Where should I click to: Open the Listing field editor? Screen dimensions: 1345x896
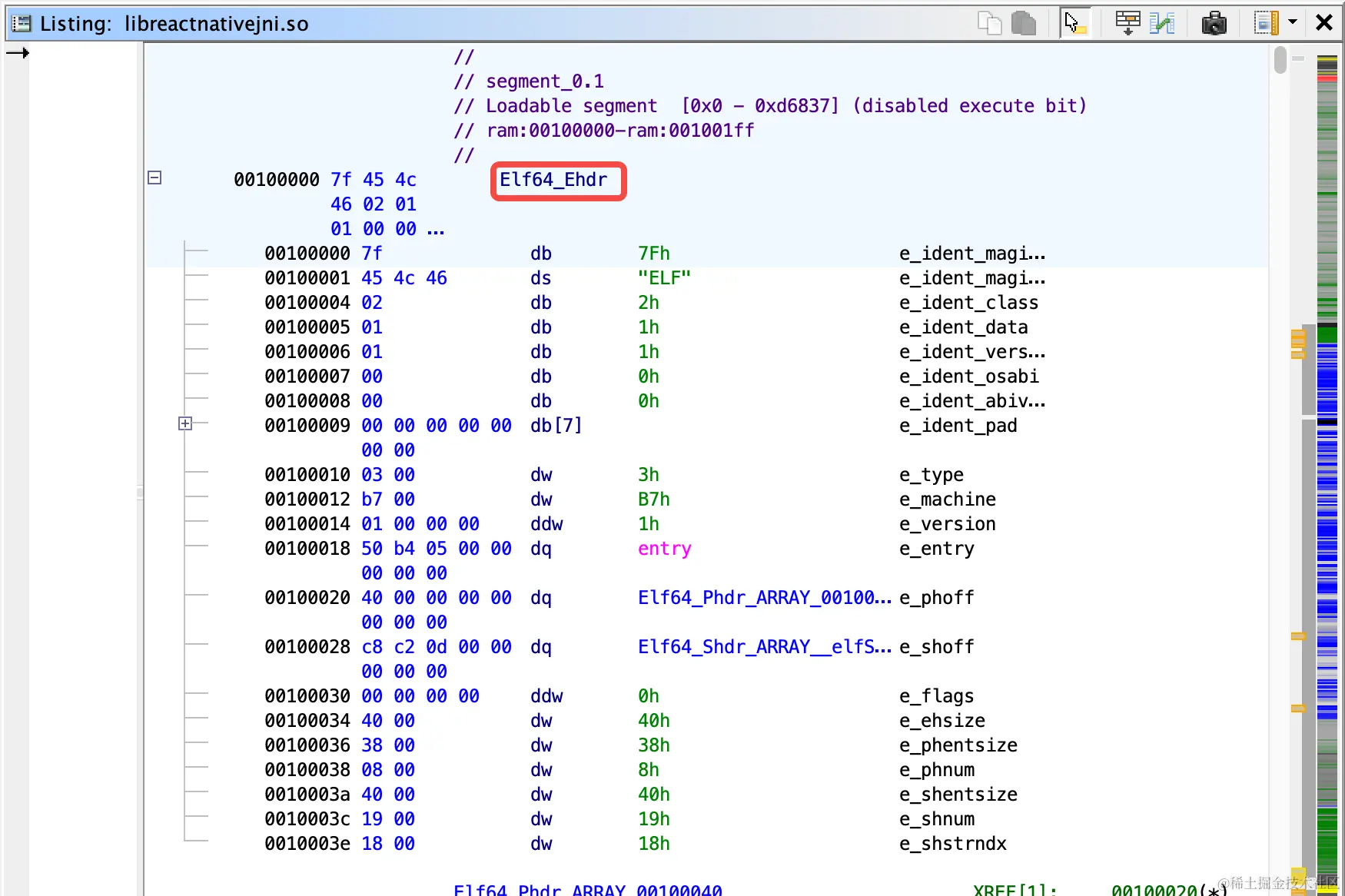[x=1127, y=23]
